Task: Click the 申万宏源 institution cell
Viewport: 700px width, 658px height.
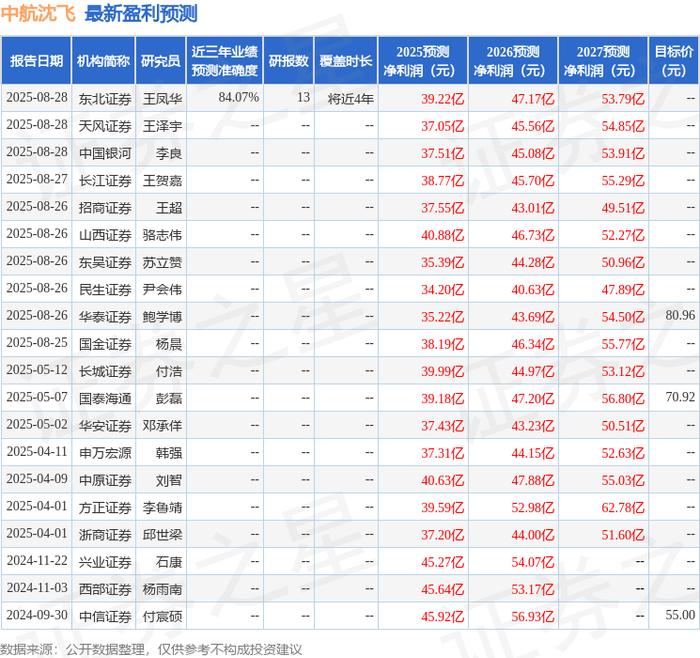Action: pos(105,453)
